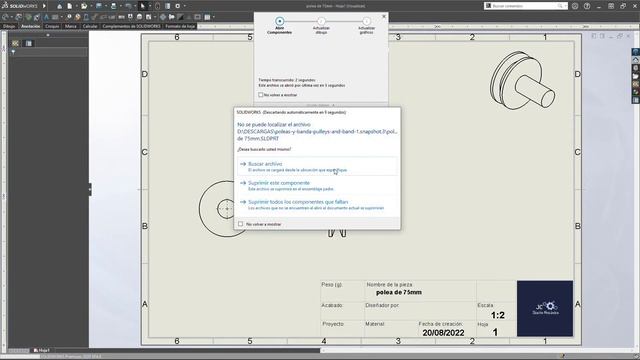Expand the SOLIDWORKS menu arrow
640x360 pixels.
[44, 6]
